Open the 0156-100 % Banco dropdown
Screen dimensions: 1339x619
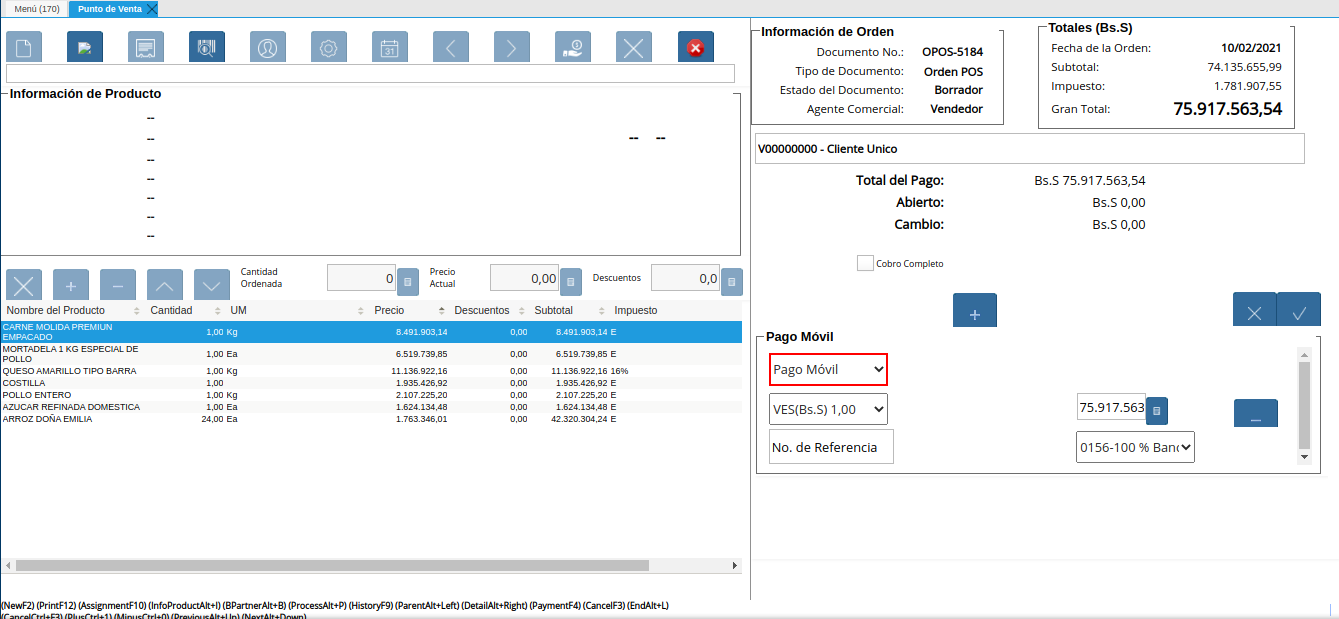[x=1135, y=447]
